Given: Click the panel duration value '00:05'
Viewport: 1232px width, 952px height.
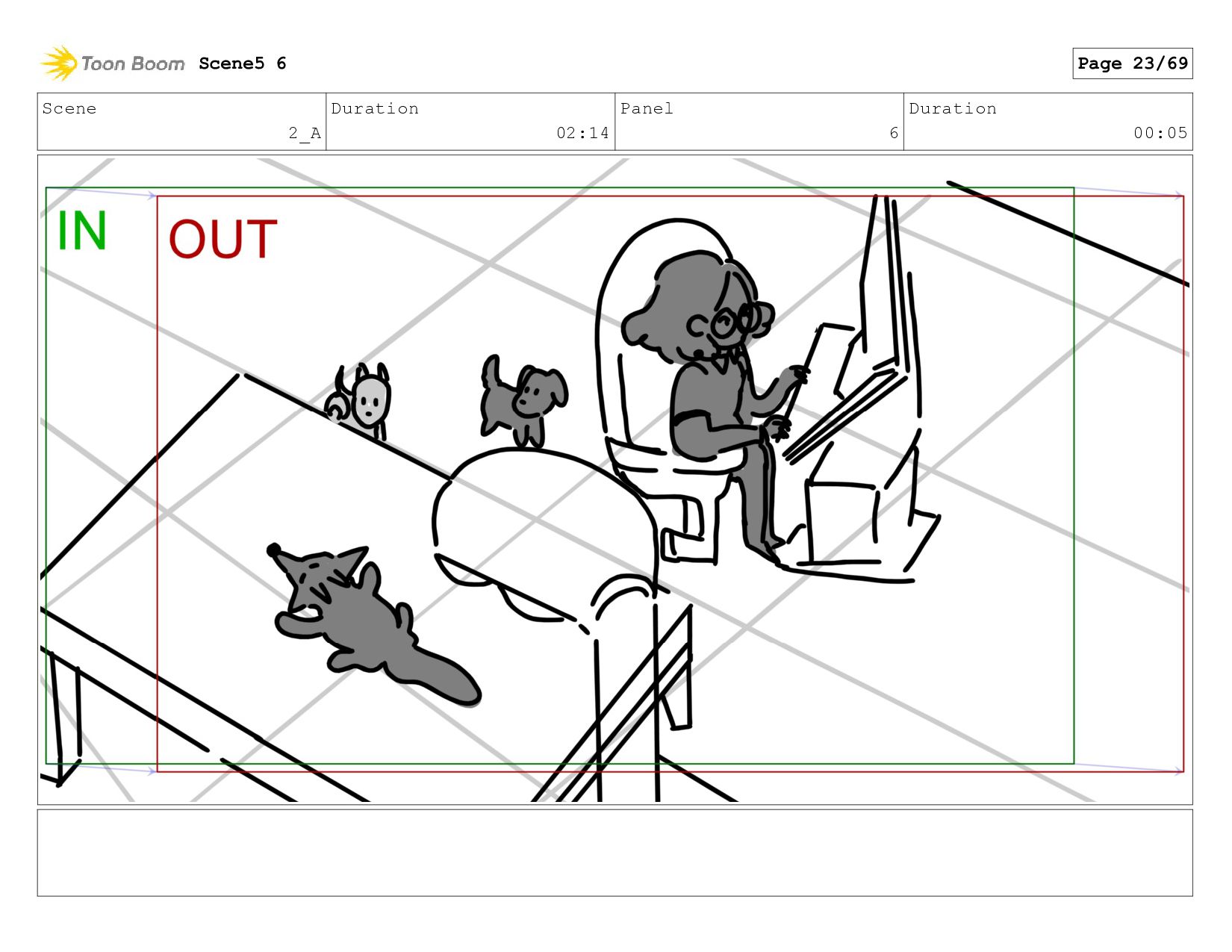Looking at the screenshot, I should (1160, 133).
